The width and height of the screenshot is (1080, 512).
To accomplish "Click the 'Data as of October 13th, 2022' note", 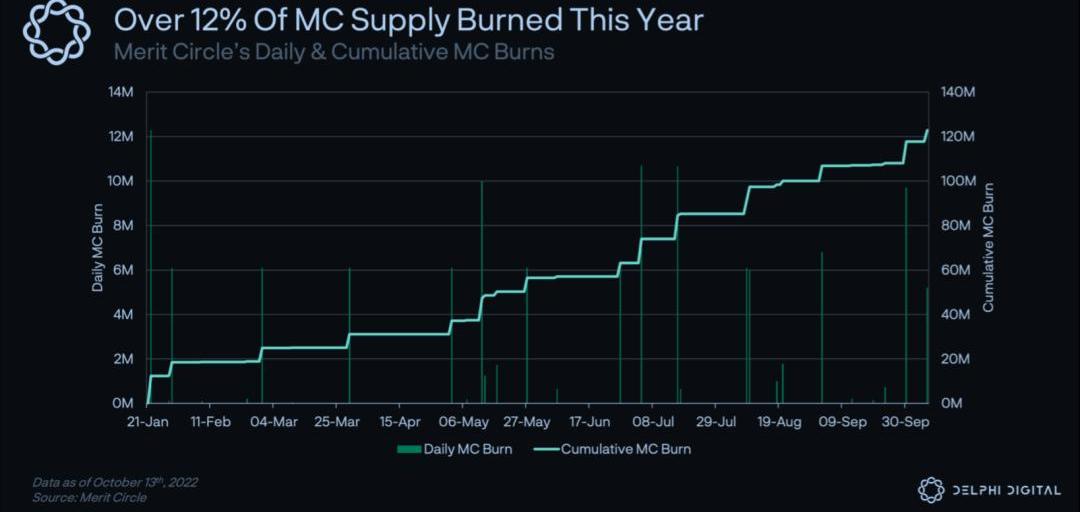I will click(114, 482).
